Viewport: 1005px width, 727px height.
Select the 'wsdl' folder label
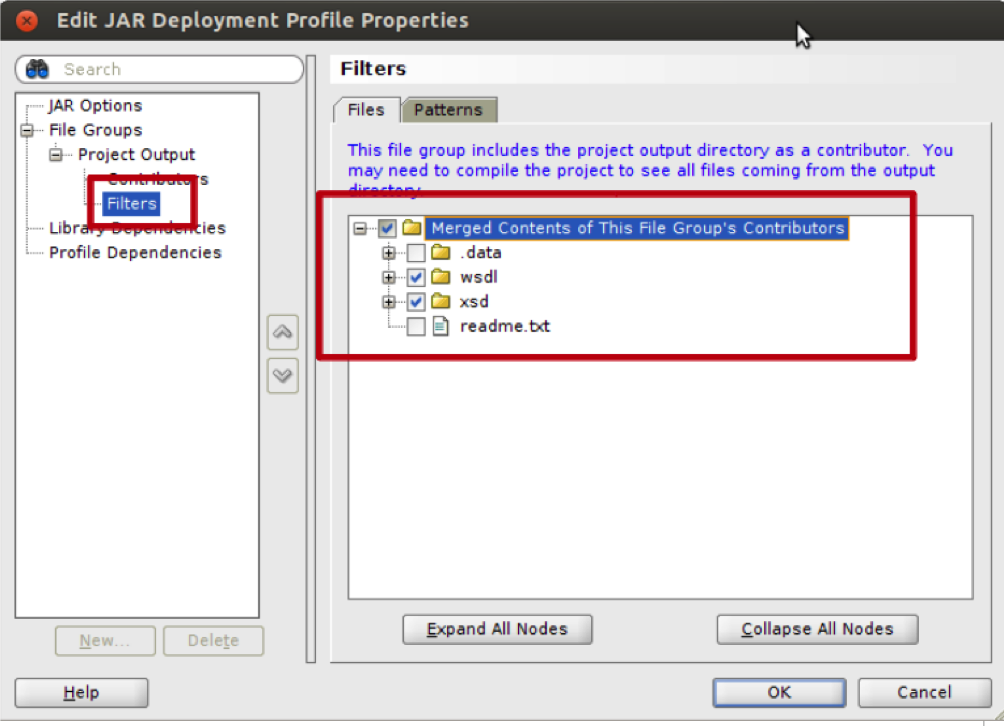tap(479, 277)
